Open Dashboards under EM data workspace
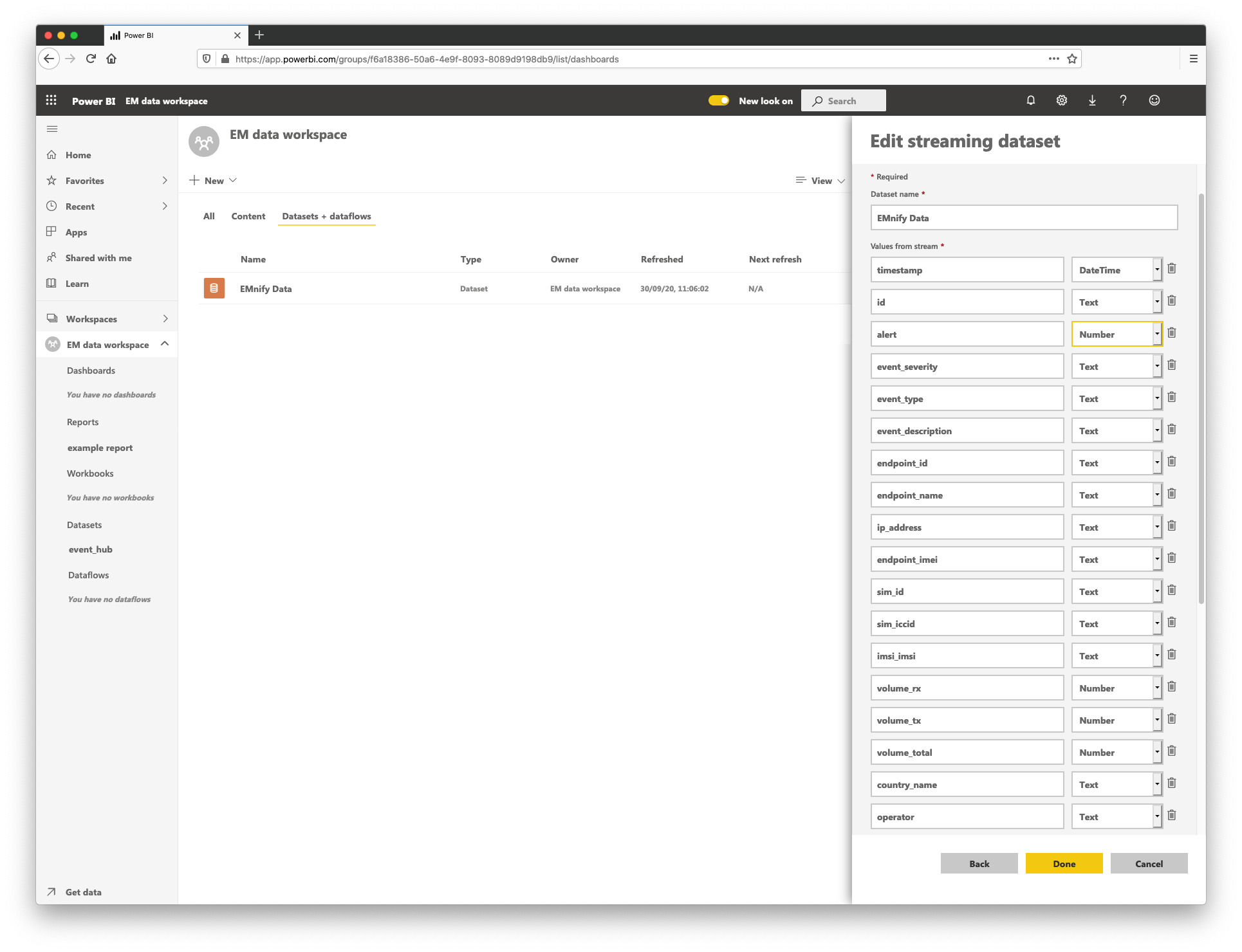The width and height of the screenshot is (1242, 952). (x=91, y=371)
